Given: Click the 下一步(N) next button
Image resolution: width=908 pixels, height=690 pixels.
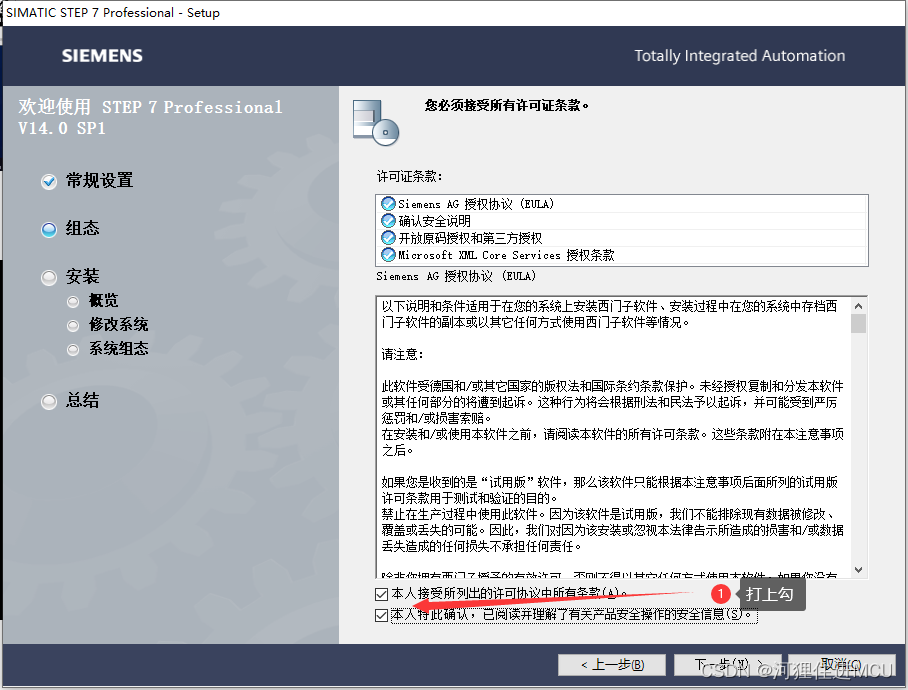Looking at the screenshot, I should (x=727, y=665).
